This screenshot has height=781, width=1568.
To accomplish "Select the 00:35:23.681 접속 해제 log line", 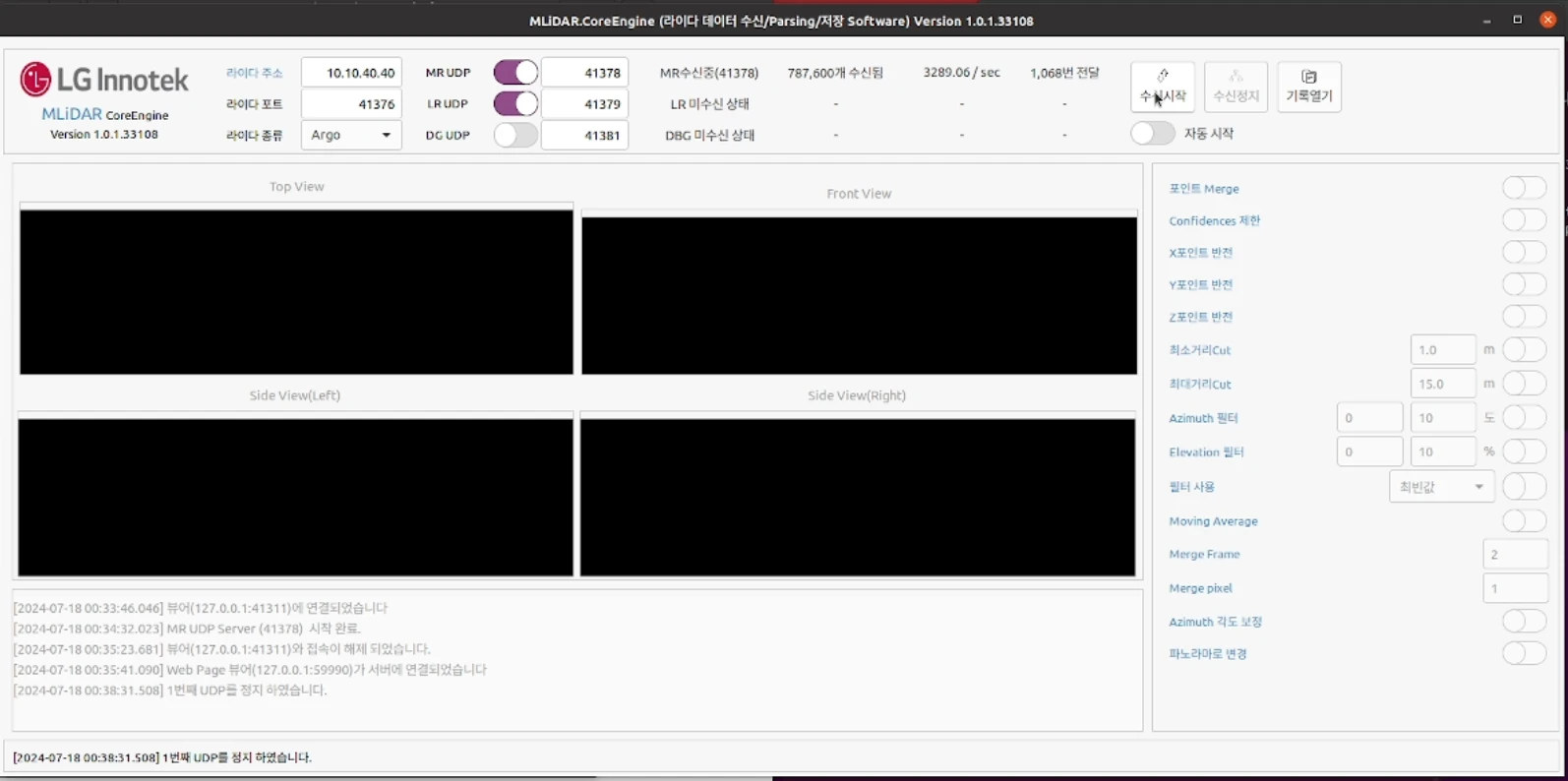I will tap(221, 649).
